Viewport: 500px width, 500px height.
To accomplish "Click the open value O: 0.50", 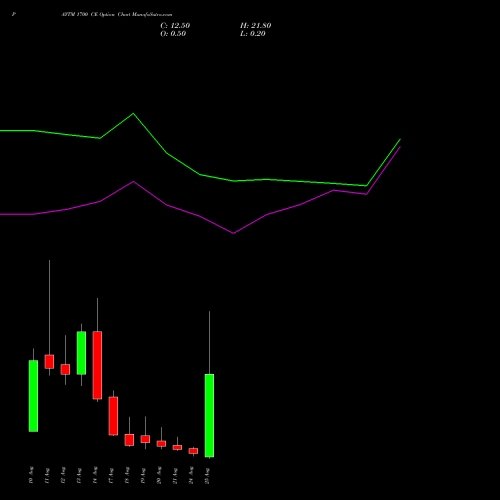I will pos(173,34).
